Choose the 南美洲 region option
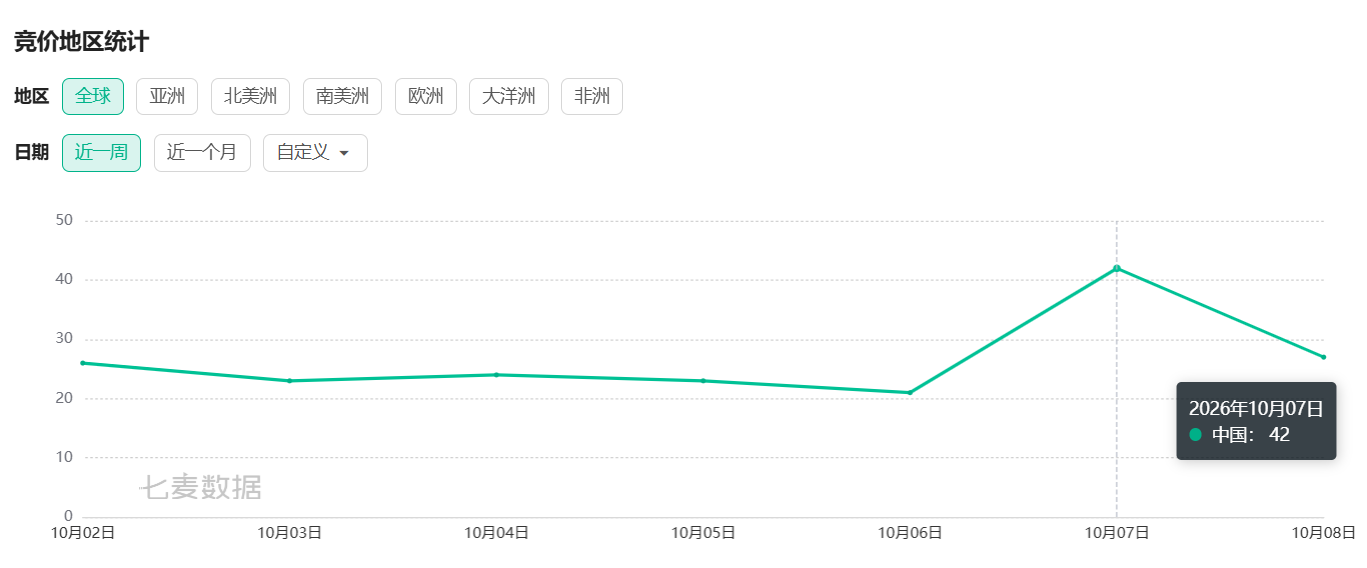1367x568 pixels. [x=342, y=97]
